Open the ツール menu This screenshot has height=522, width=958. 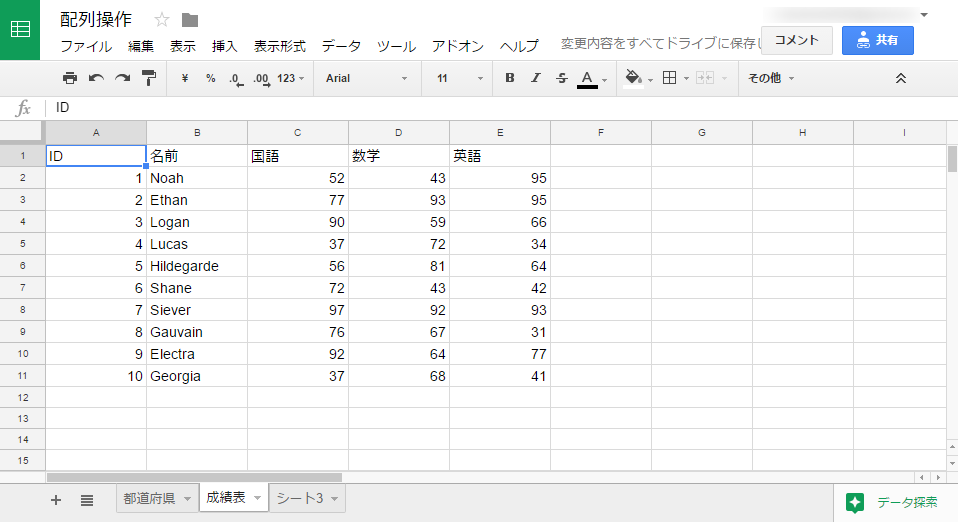point(396,46)
